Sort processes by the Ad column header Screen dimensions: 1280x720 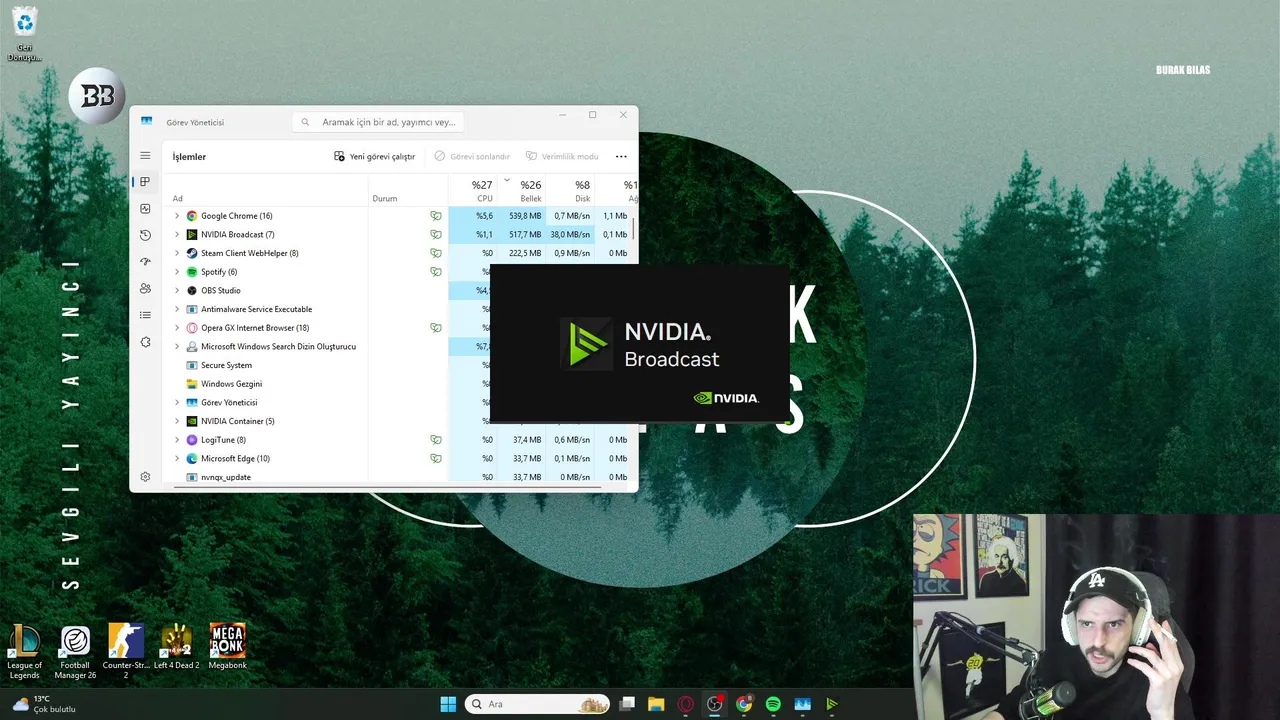tap(265, 191)
